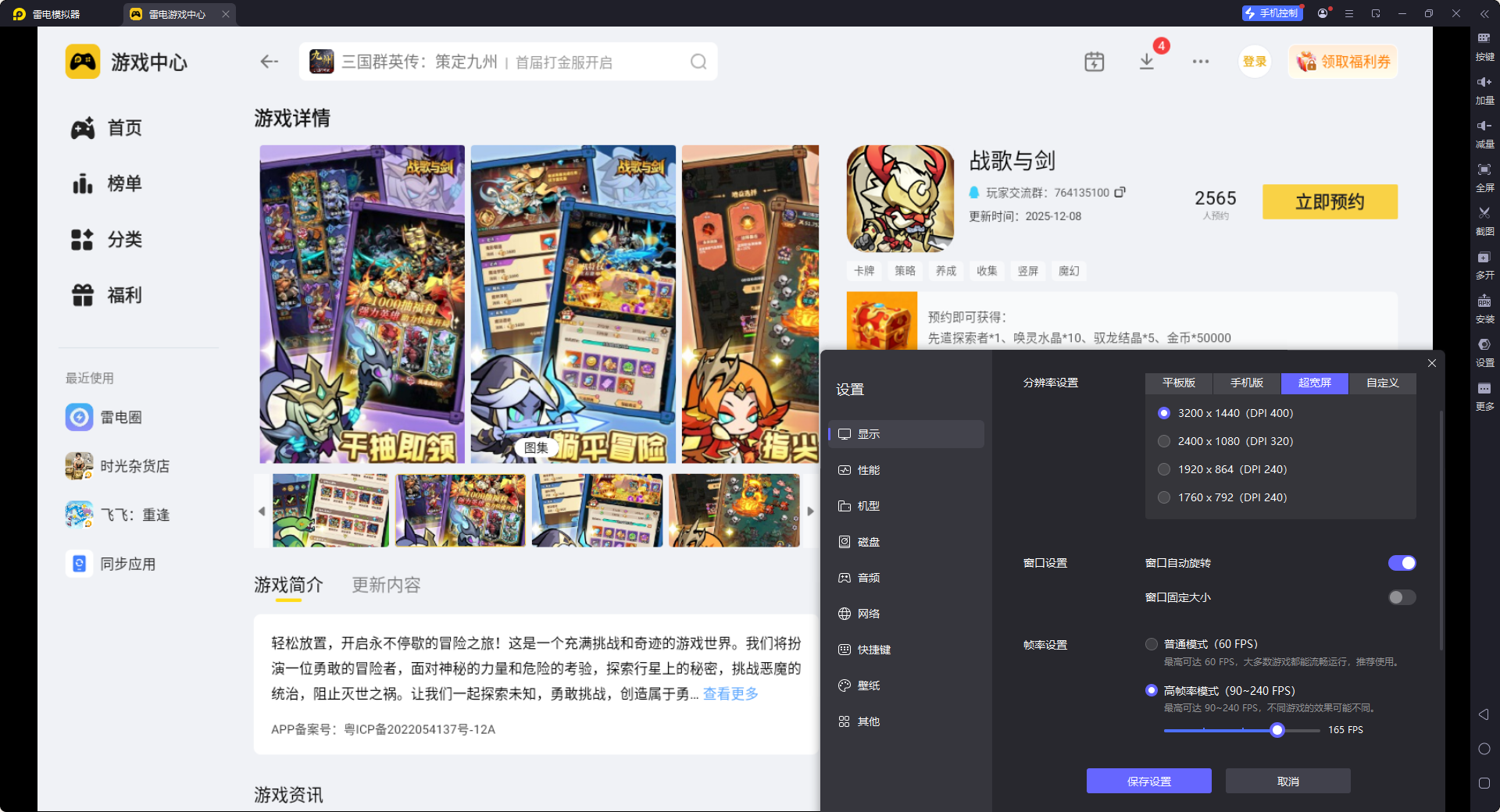Image resolution: width=1500 pixels, height=812 pixels.
Task: Open the calendar reservation icon
Action: [1094, 62]
